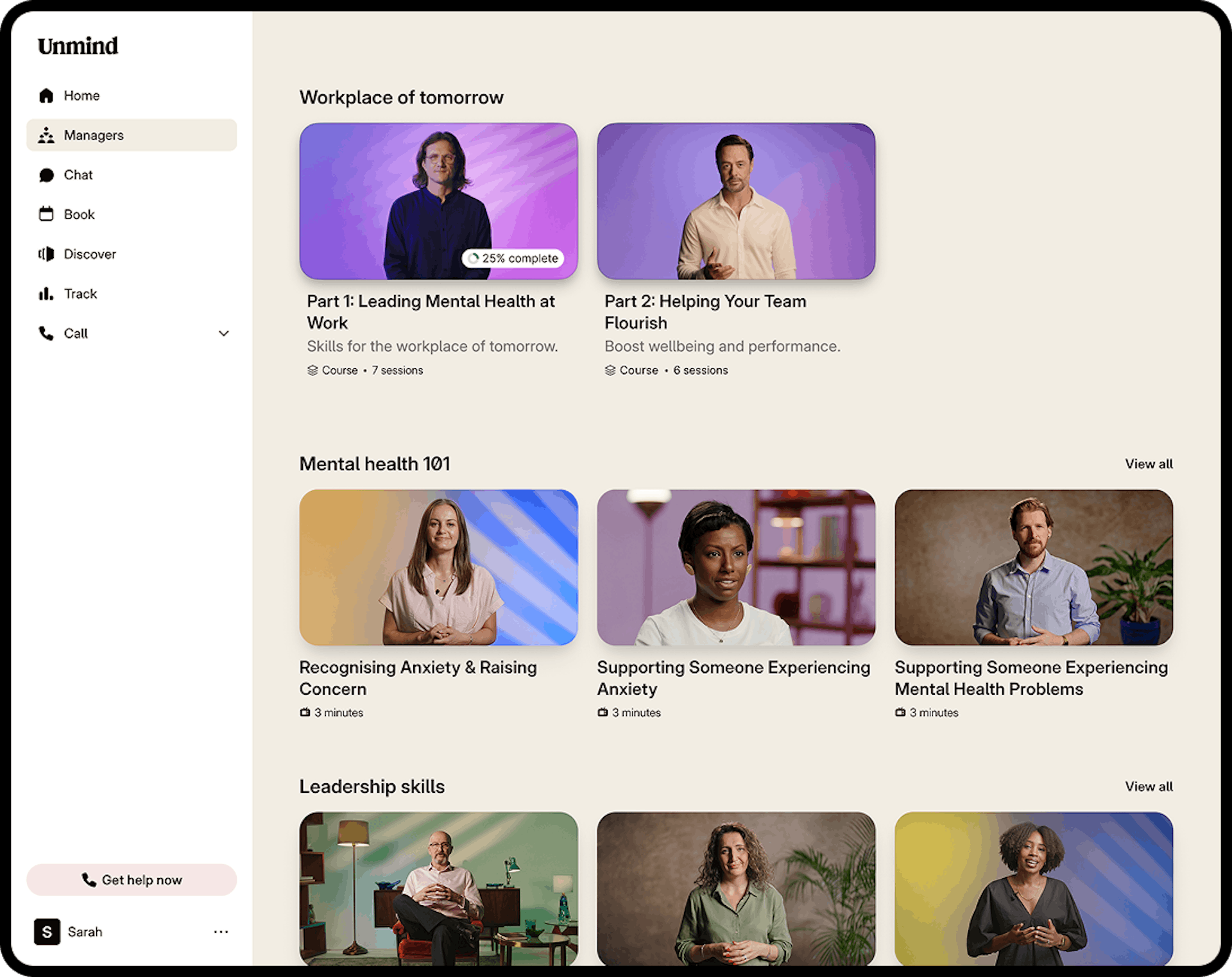The image size is (1232, 977).
Task: Click the Track bar chart icon
Action: [x=46, y=294]
